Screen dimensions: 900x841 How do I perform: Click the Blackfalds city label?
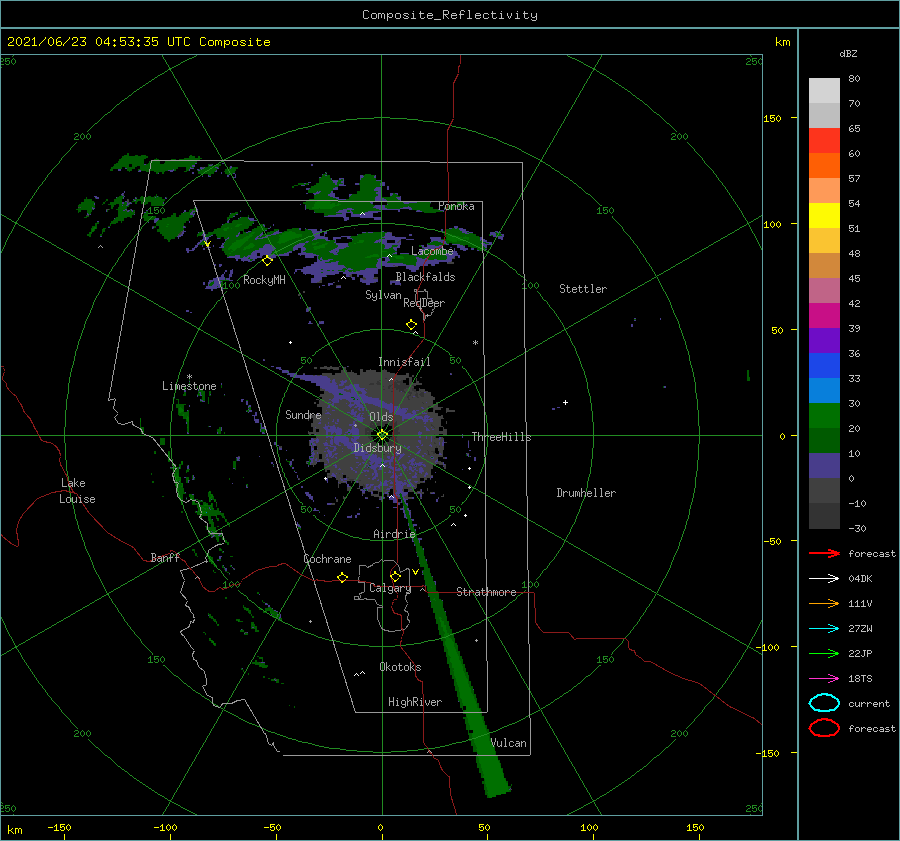(x=425, y=277)
